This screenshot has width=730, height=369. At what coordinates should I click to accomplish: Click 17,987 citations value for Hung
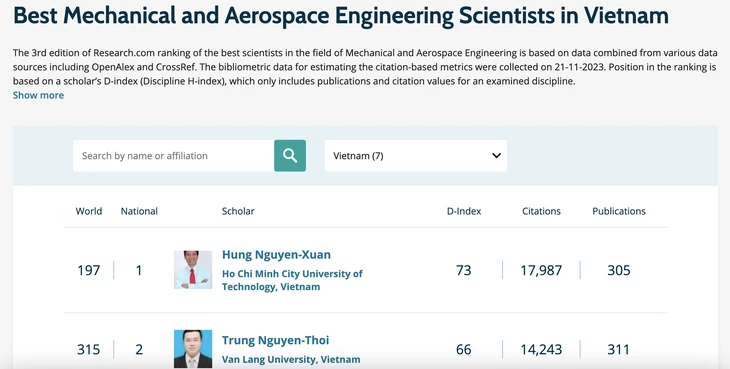[x=541, y=270]
